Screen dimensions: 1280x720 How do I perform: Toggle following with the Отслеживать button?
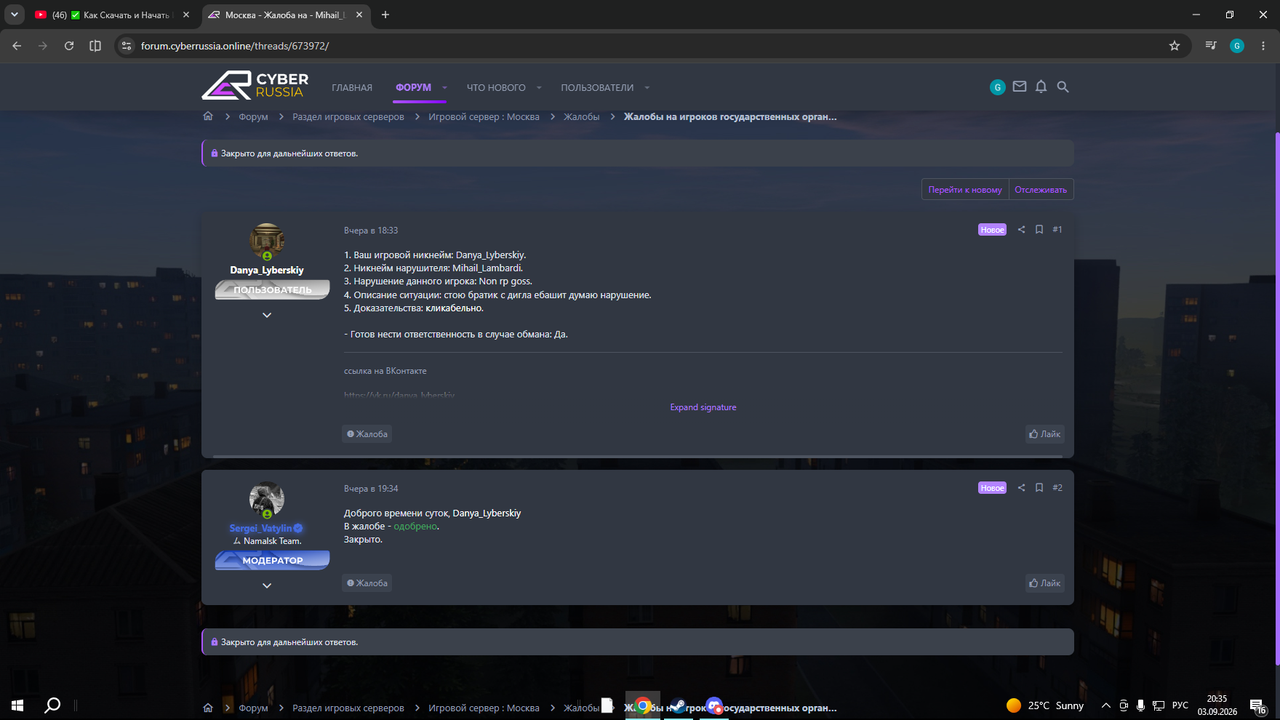1041,189
